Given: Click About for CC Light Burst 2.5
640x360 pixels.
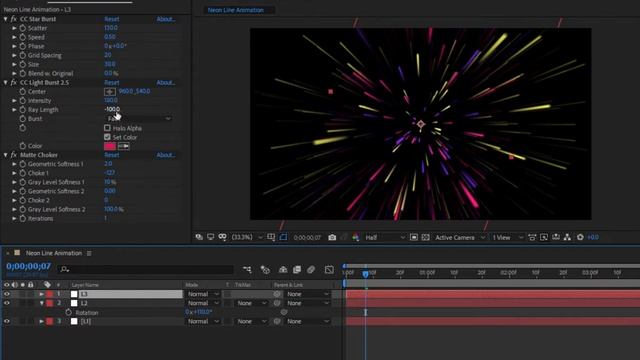Looking at the screenshot, I should coord(166,82).
